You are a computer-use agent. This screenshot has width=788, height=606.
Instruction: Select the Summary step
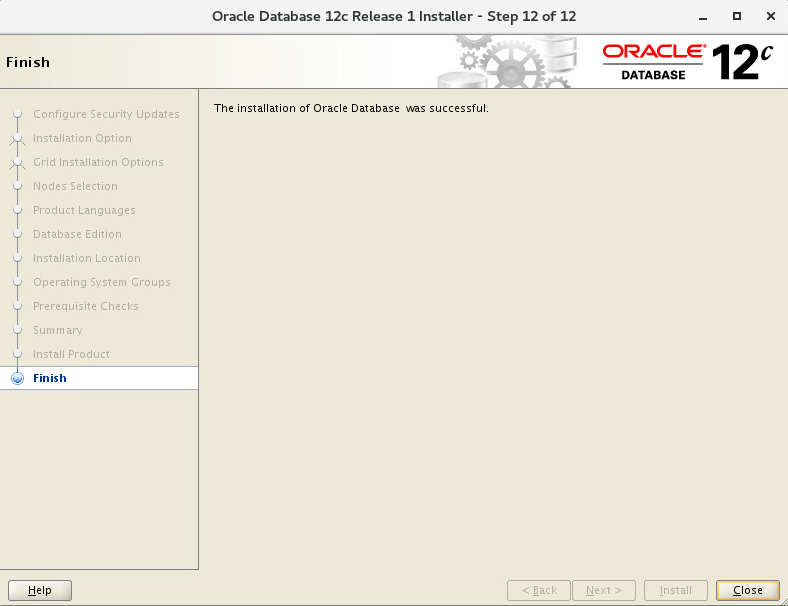point(57,330)
